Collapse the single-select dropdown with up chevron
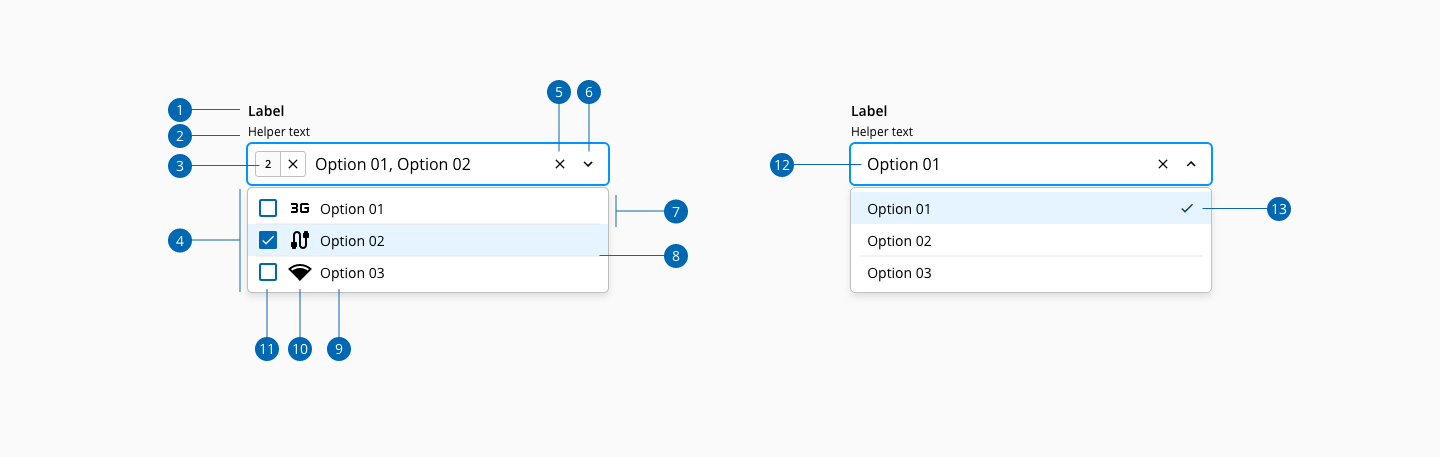The height and width of the screenshot is (457, 1440). [x=1190, y=164]
